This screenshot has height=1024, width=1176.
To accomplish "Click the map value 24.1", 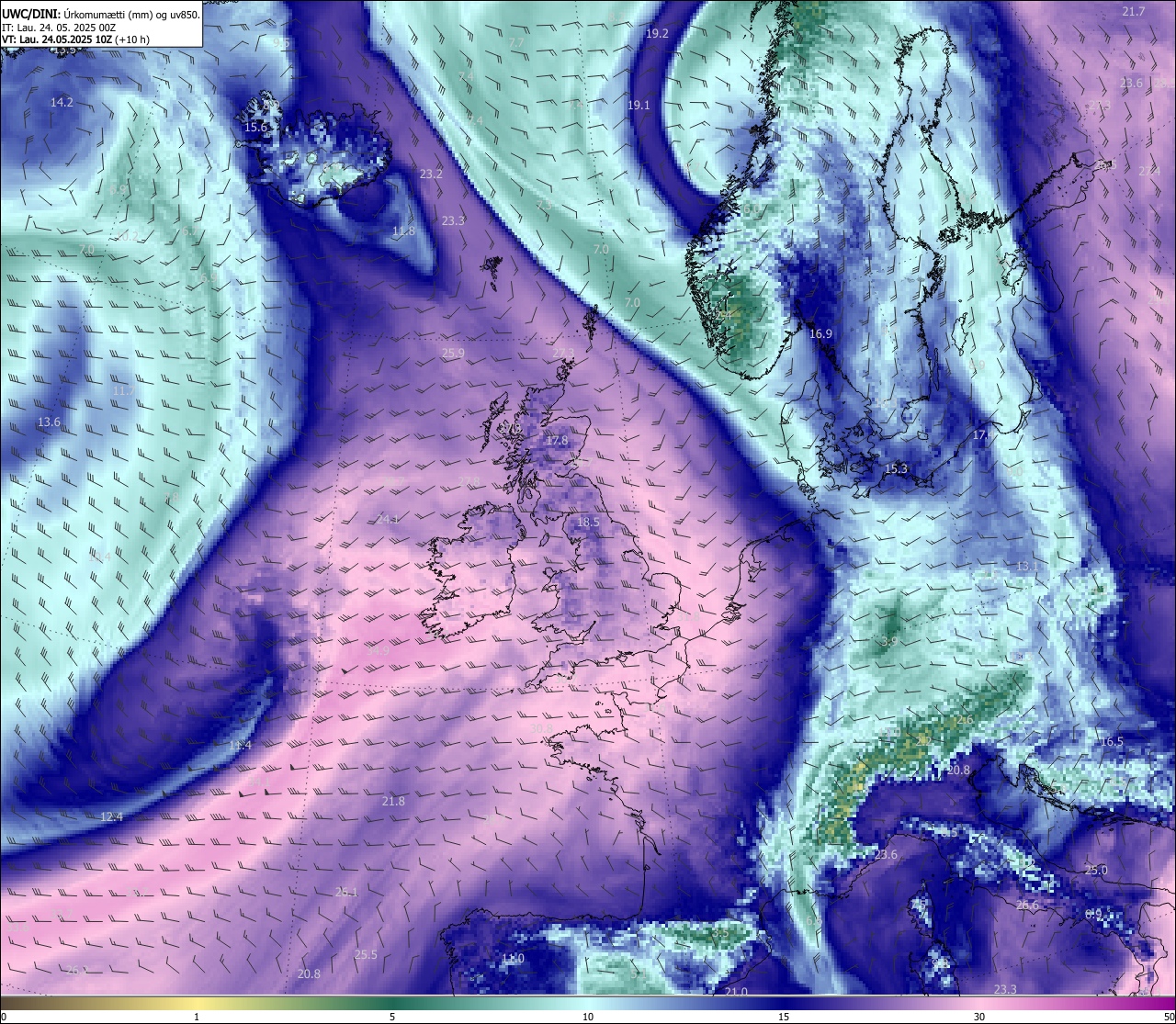I will 388,520.
